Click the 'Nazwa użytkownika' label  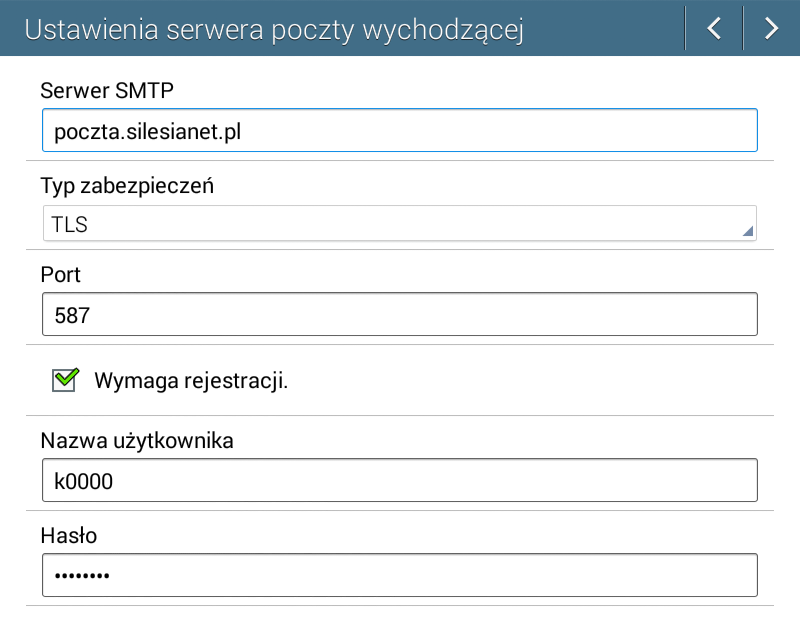137,441
